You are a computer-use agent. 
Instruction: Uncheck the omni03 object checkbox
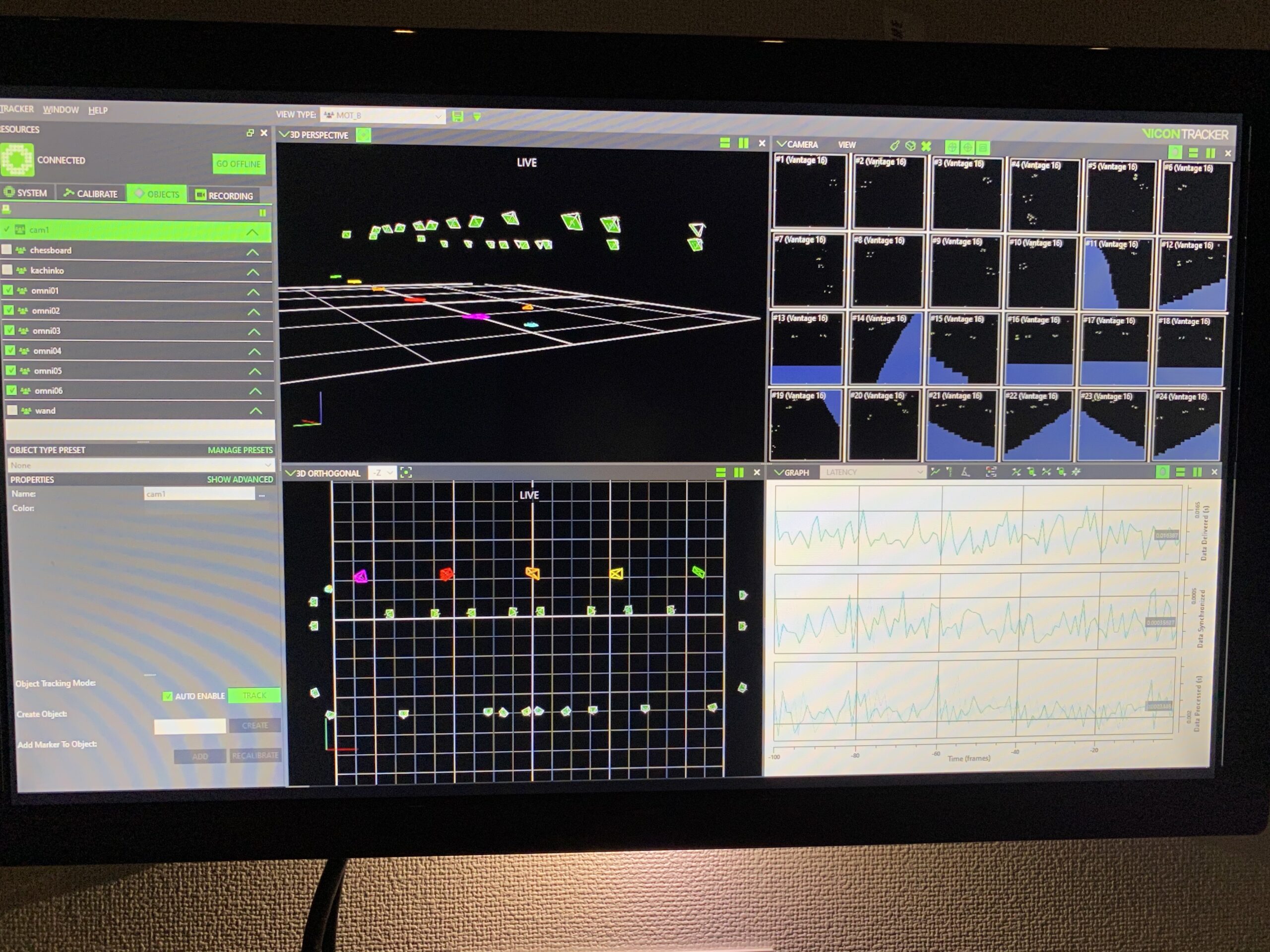point(9,331)
